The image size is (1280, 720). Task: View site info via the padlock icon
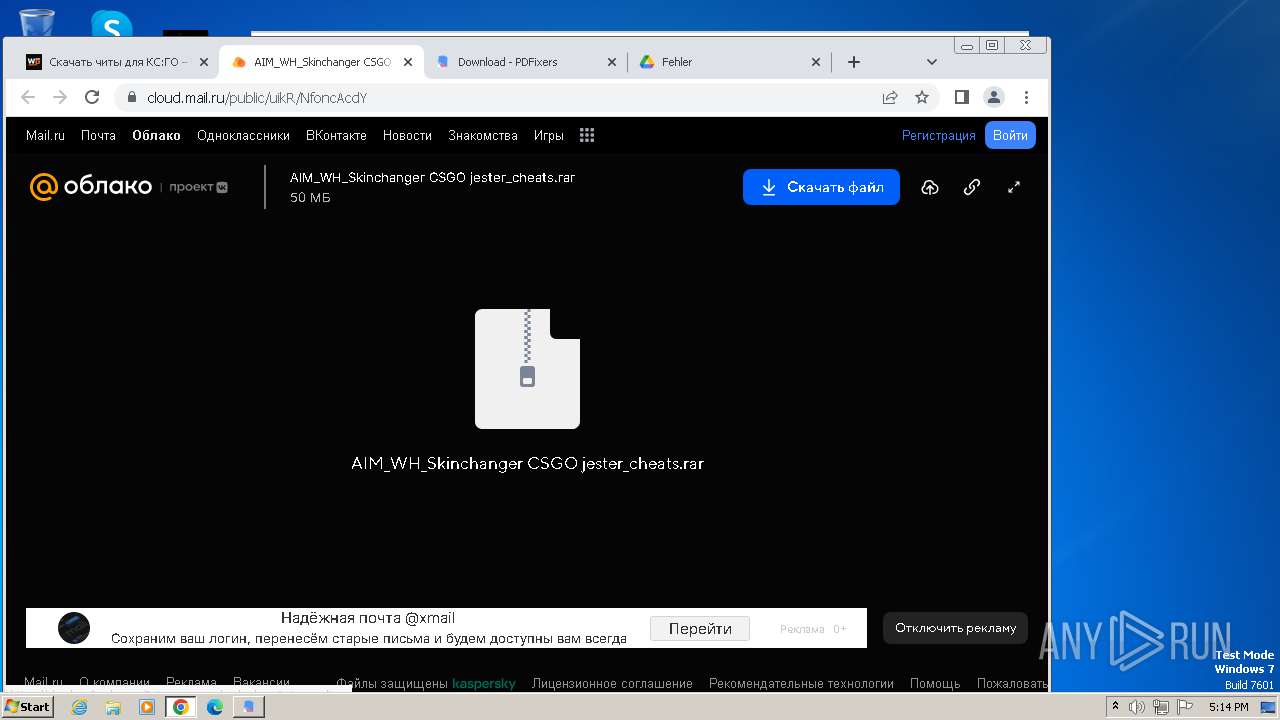(131, 97)
